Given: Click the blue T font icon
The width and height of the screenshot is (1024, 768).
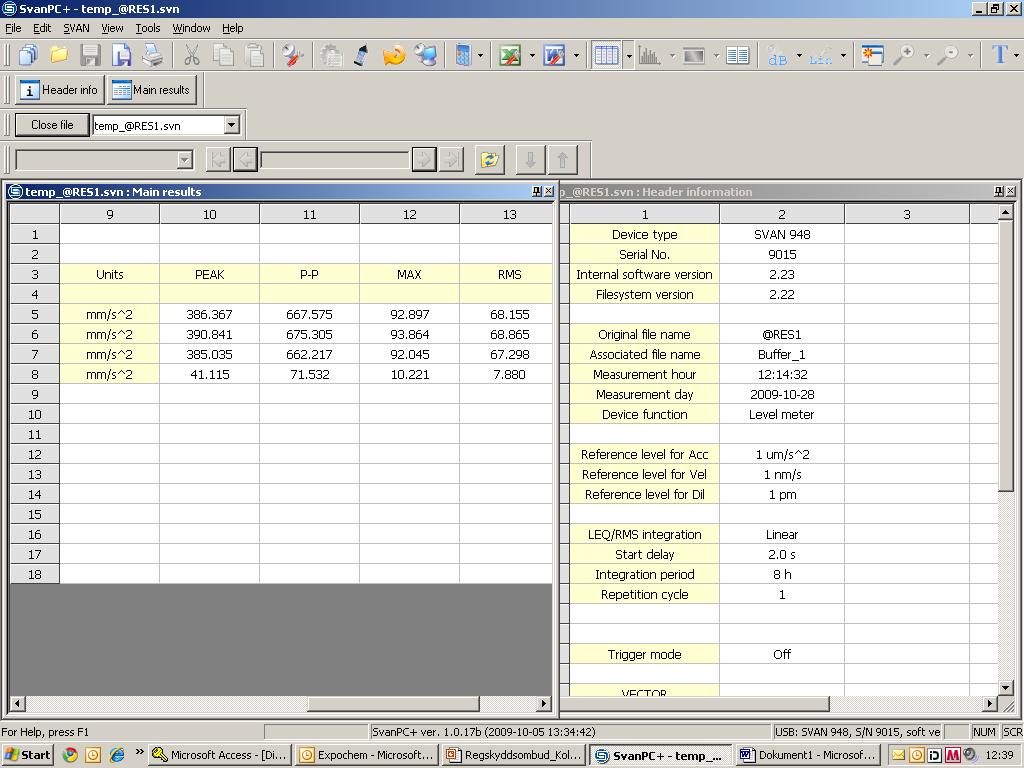Looking at the screenshot, I should [999, 55].
